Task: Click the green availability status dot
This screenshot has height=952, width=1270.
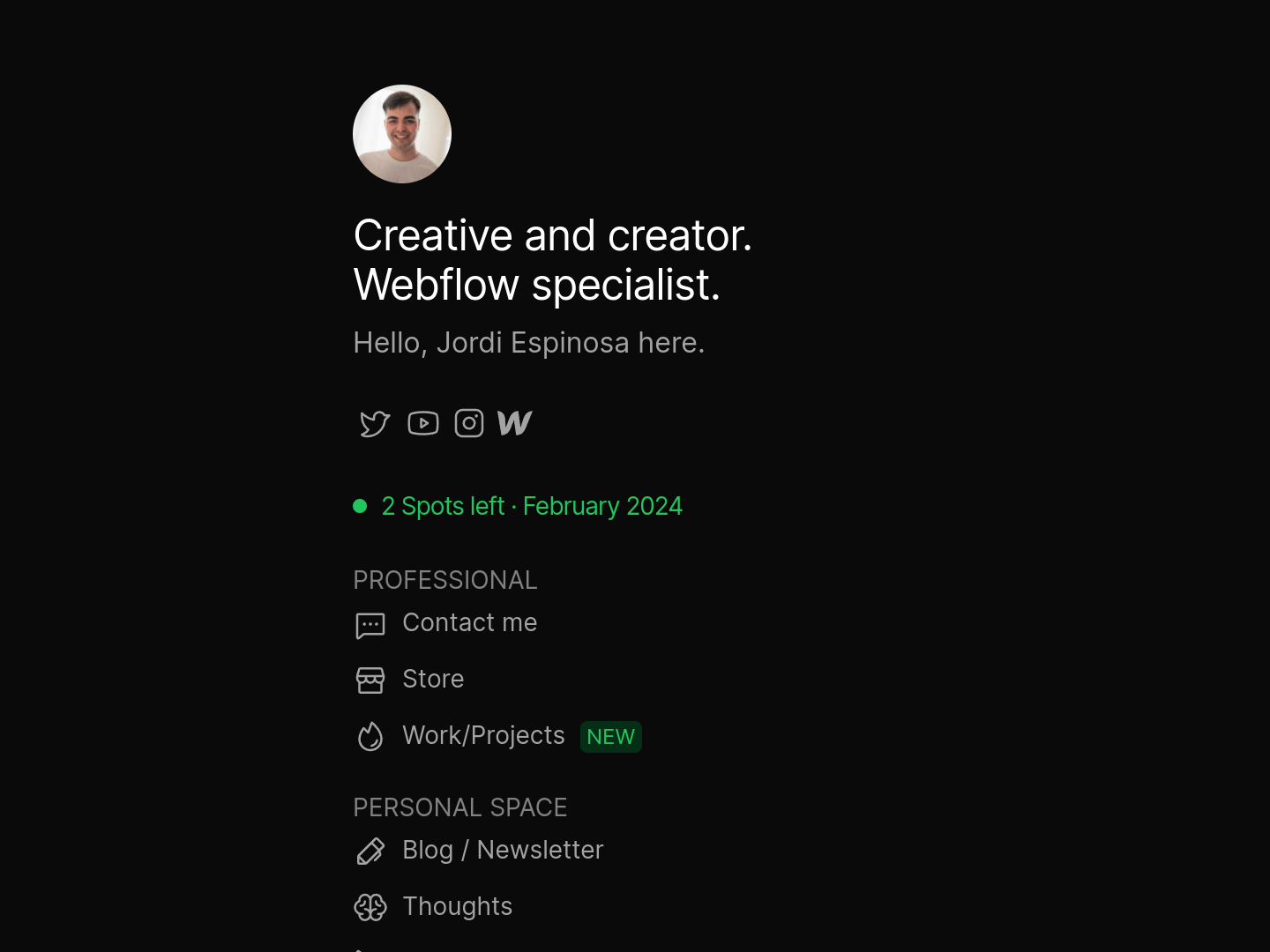Action: click(360, 506)
